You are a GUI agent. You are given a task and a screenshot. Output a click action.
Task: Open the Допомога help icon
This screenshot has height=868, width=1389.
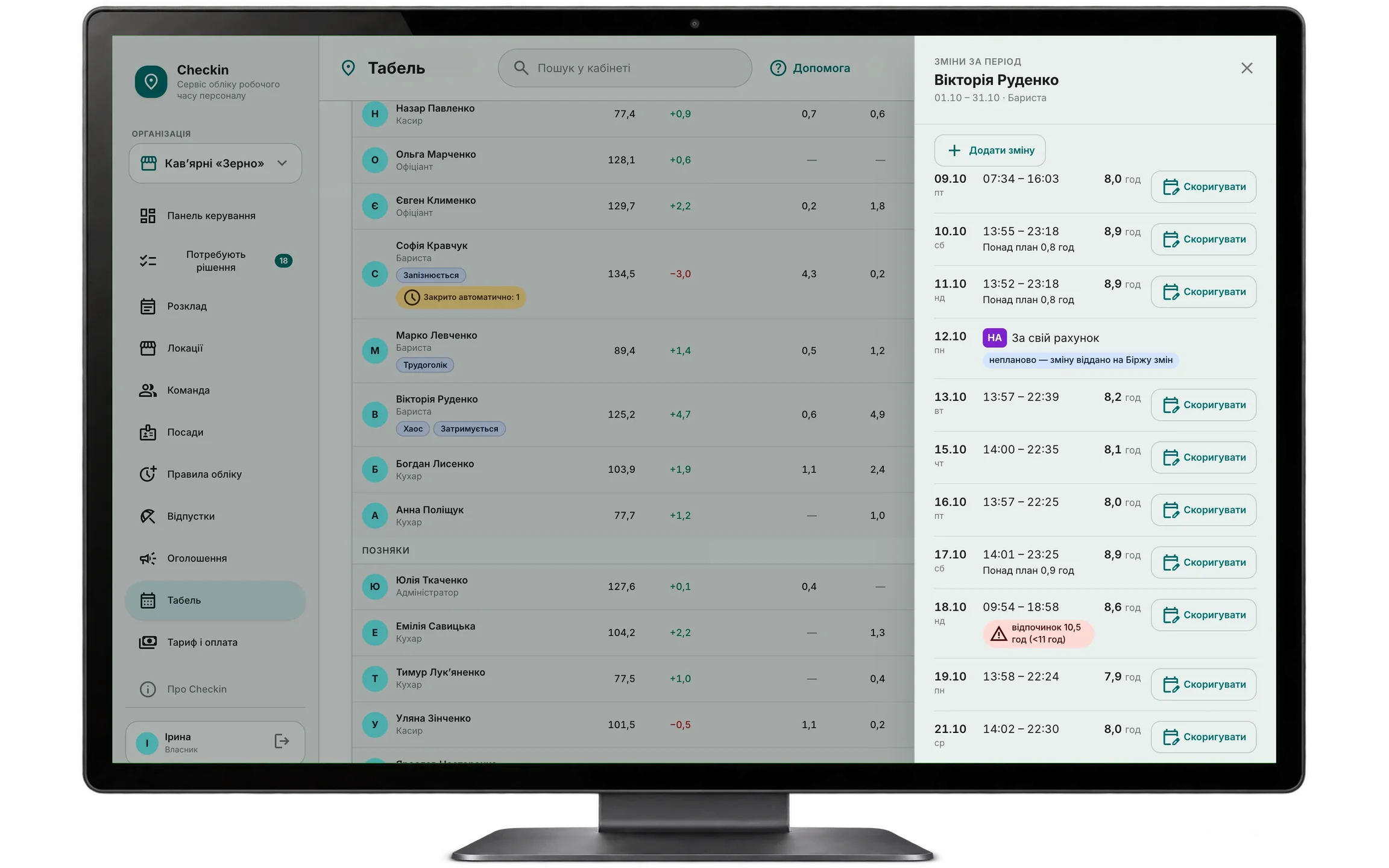point(778,68)
